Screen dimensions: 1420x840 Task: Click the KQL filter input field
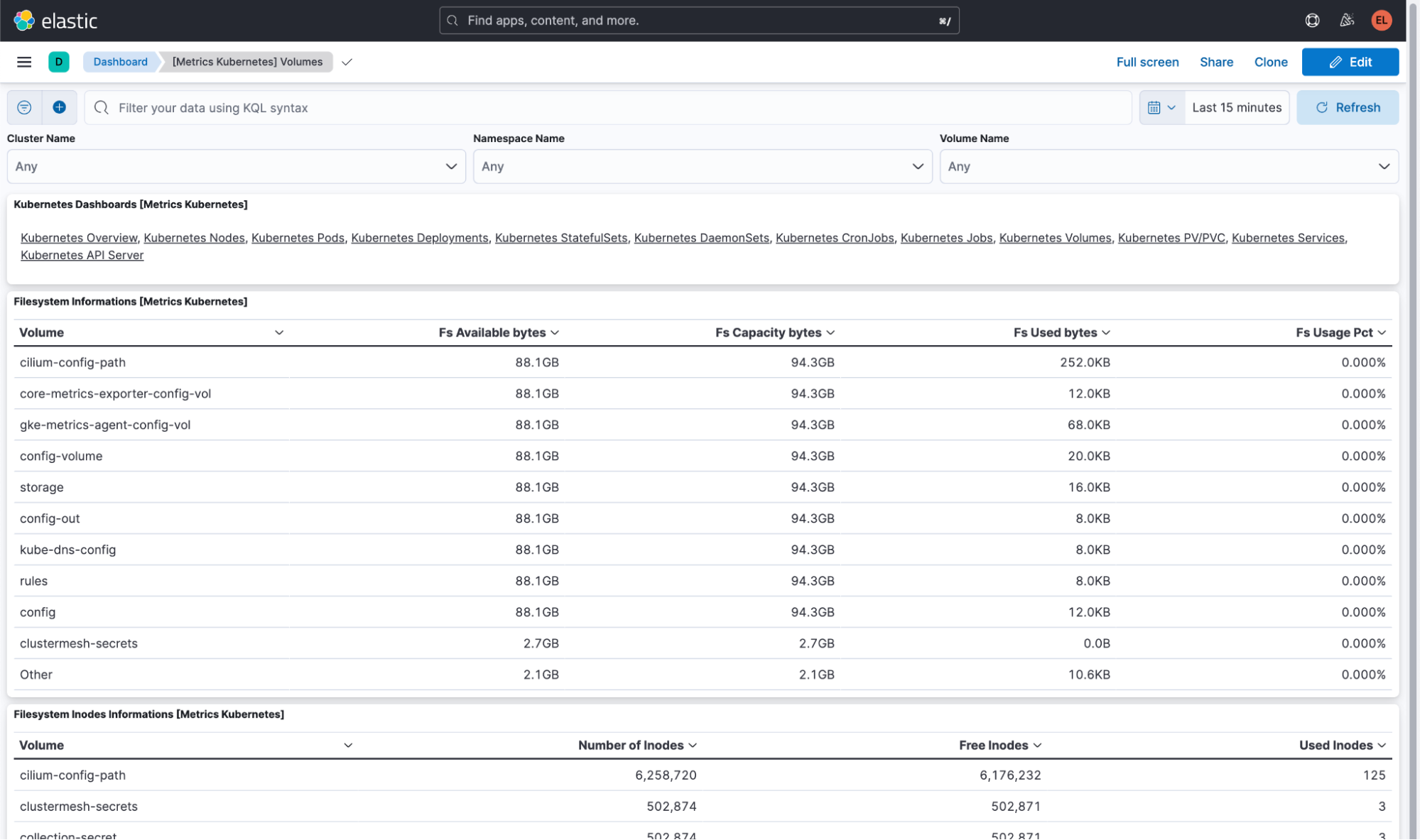point(611,107)
